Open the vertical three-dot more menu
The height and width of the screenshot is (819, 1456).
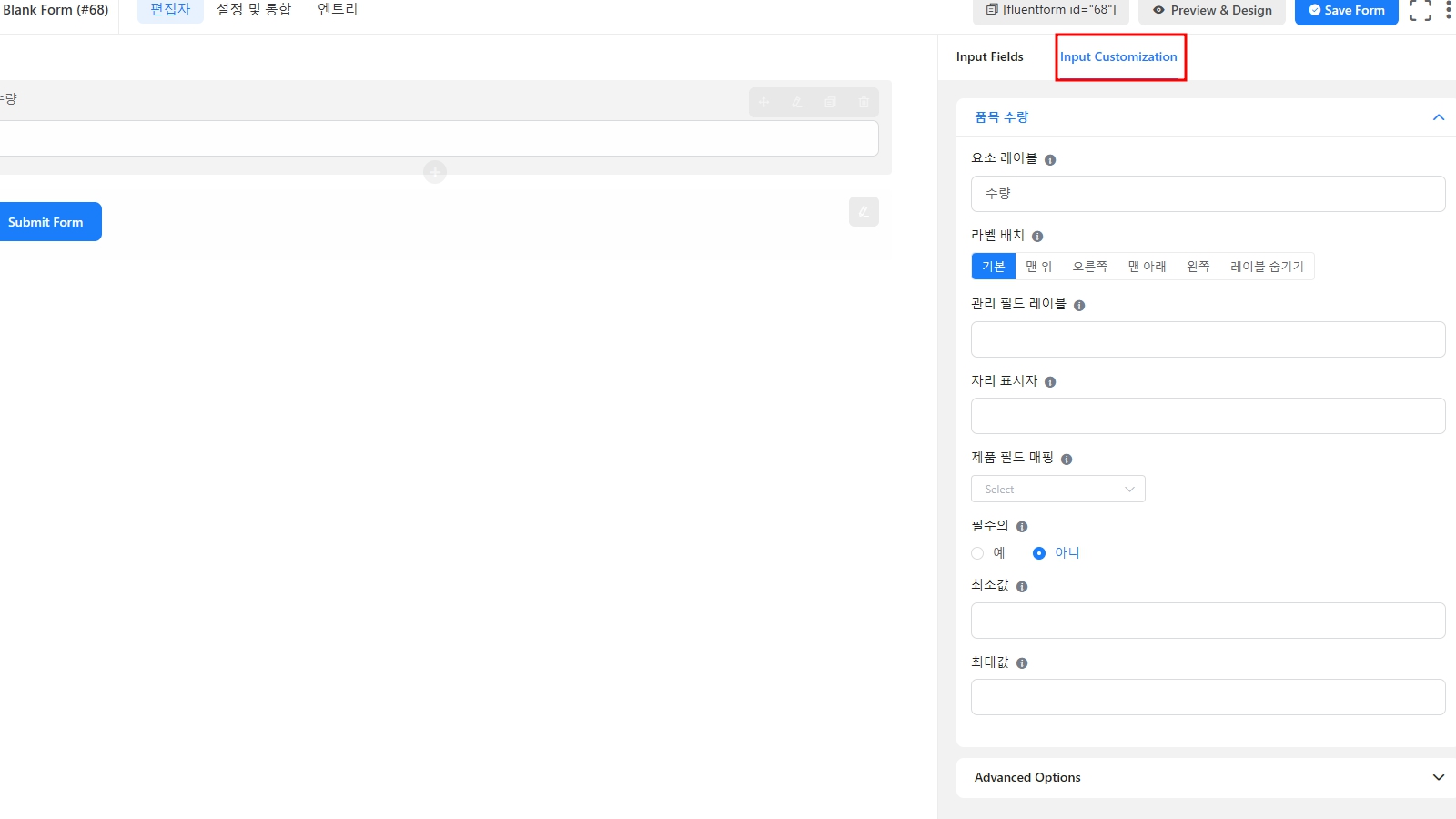(1448, 10)
